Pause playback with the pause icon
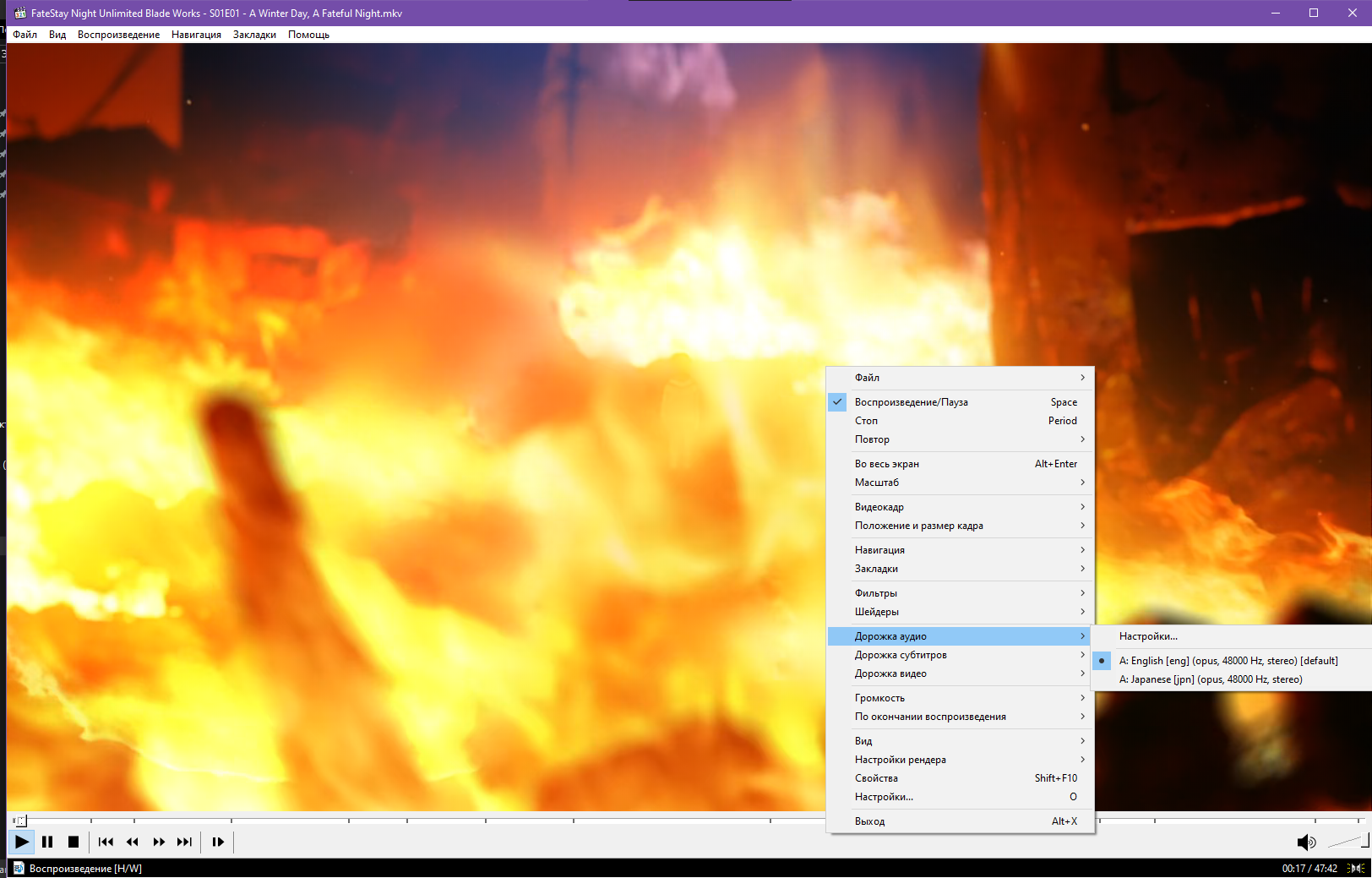The height and width of the screenshot is (878, 1372). click(x=47, y=842)
